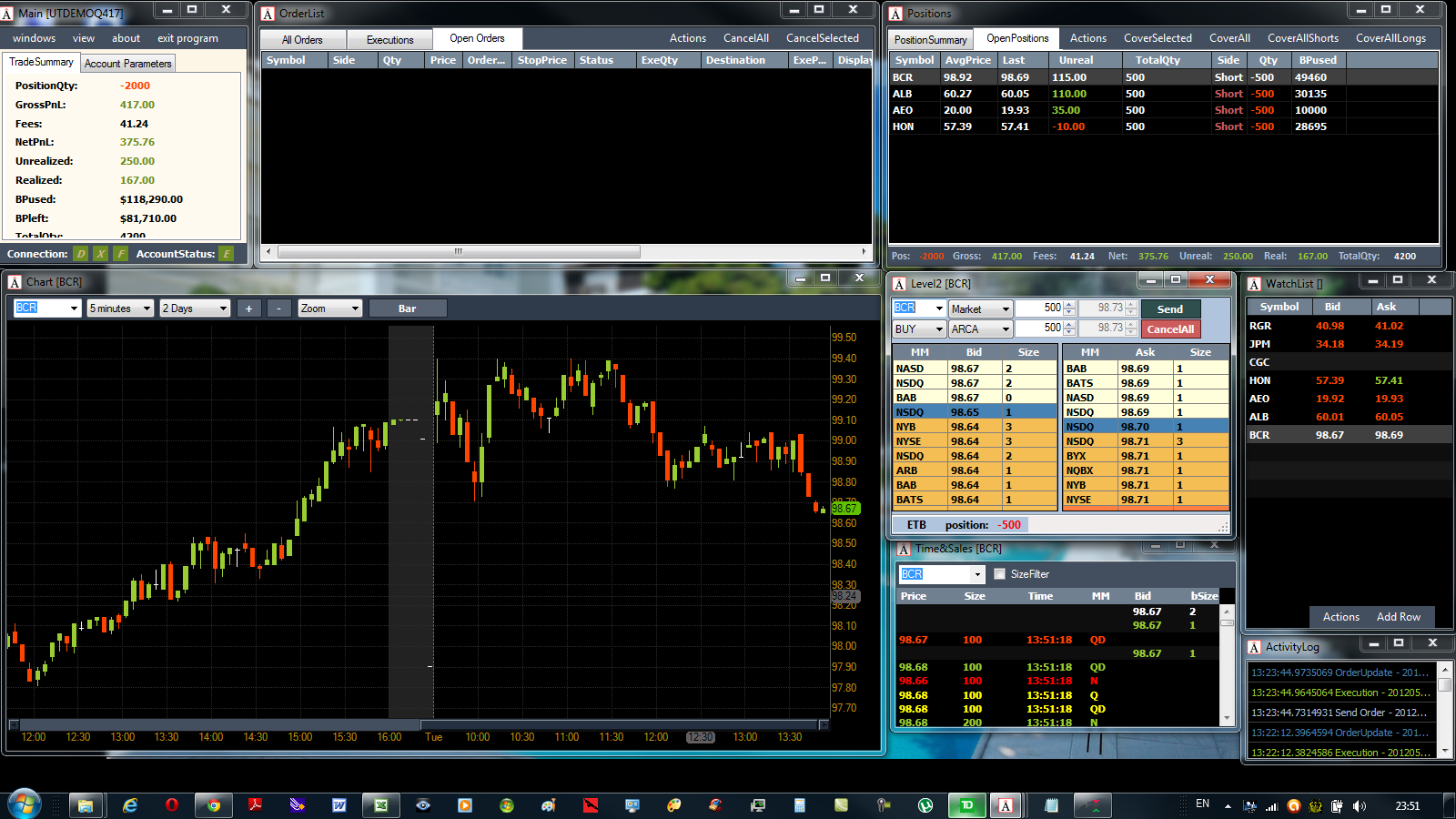Switch to Account Parameters tab
The width and height of the screenshot is (1456, 819).
127,64
